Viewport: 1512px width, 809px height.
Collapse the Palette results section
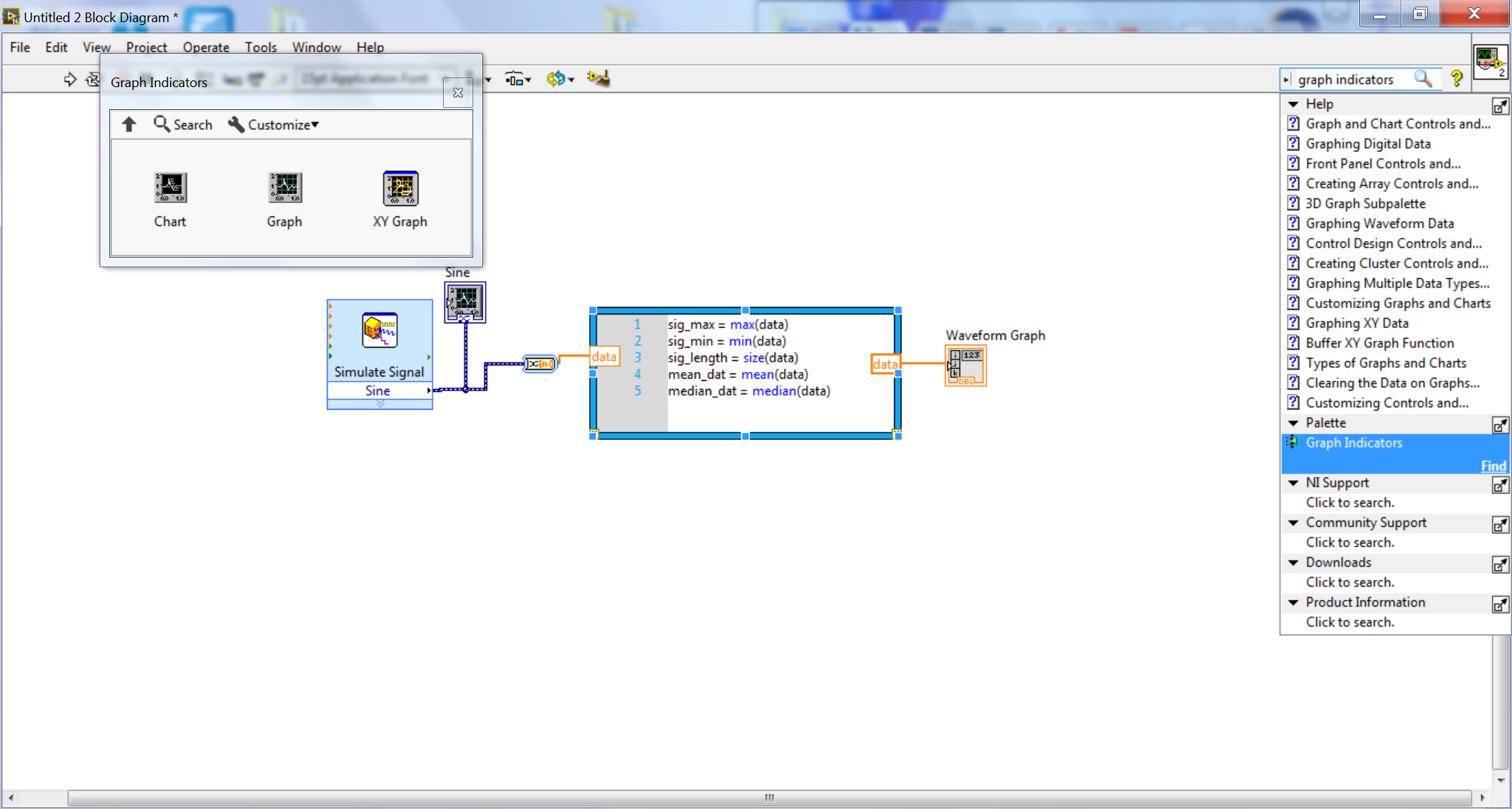1293,423
